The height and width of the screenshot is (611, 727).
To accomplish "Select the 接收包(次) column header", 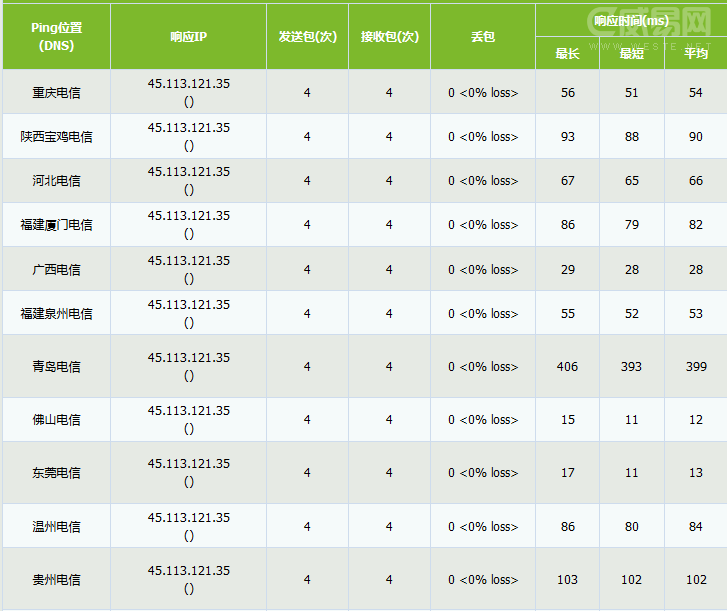I will point(389,37).
